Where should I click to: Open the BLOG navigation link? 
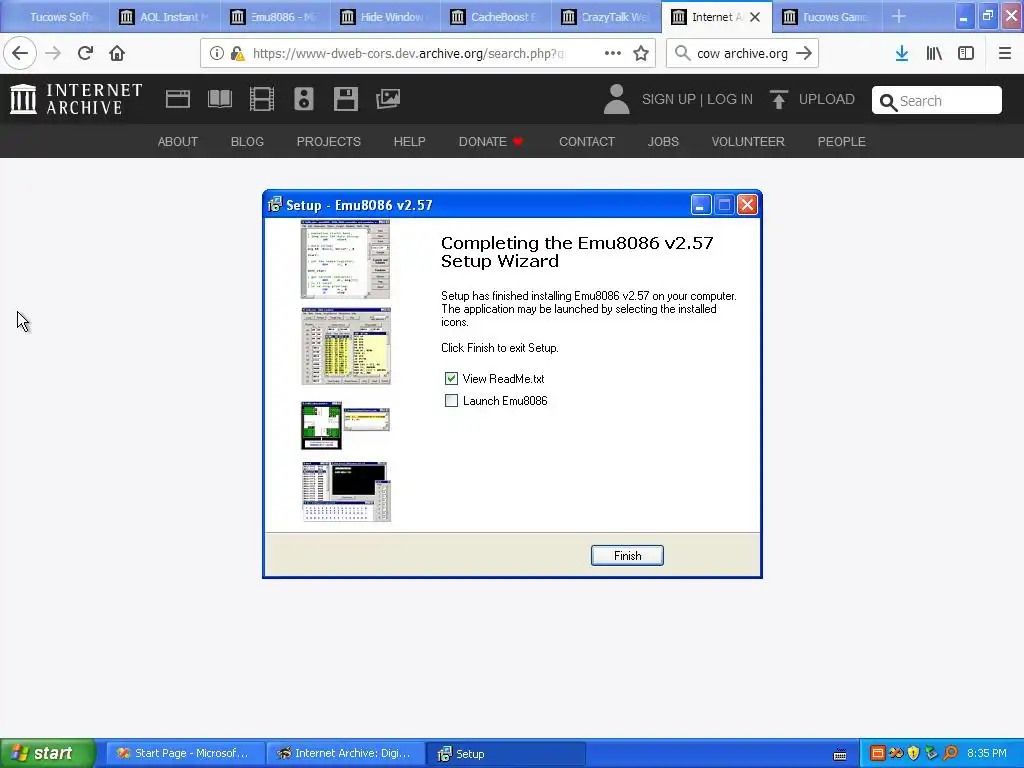247,142
